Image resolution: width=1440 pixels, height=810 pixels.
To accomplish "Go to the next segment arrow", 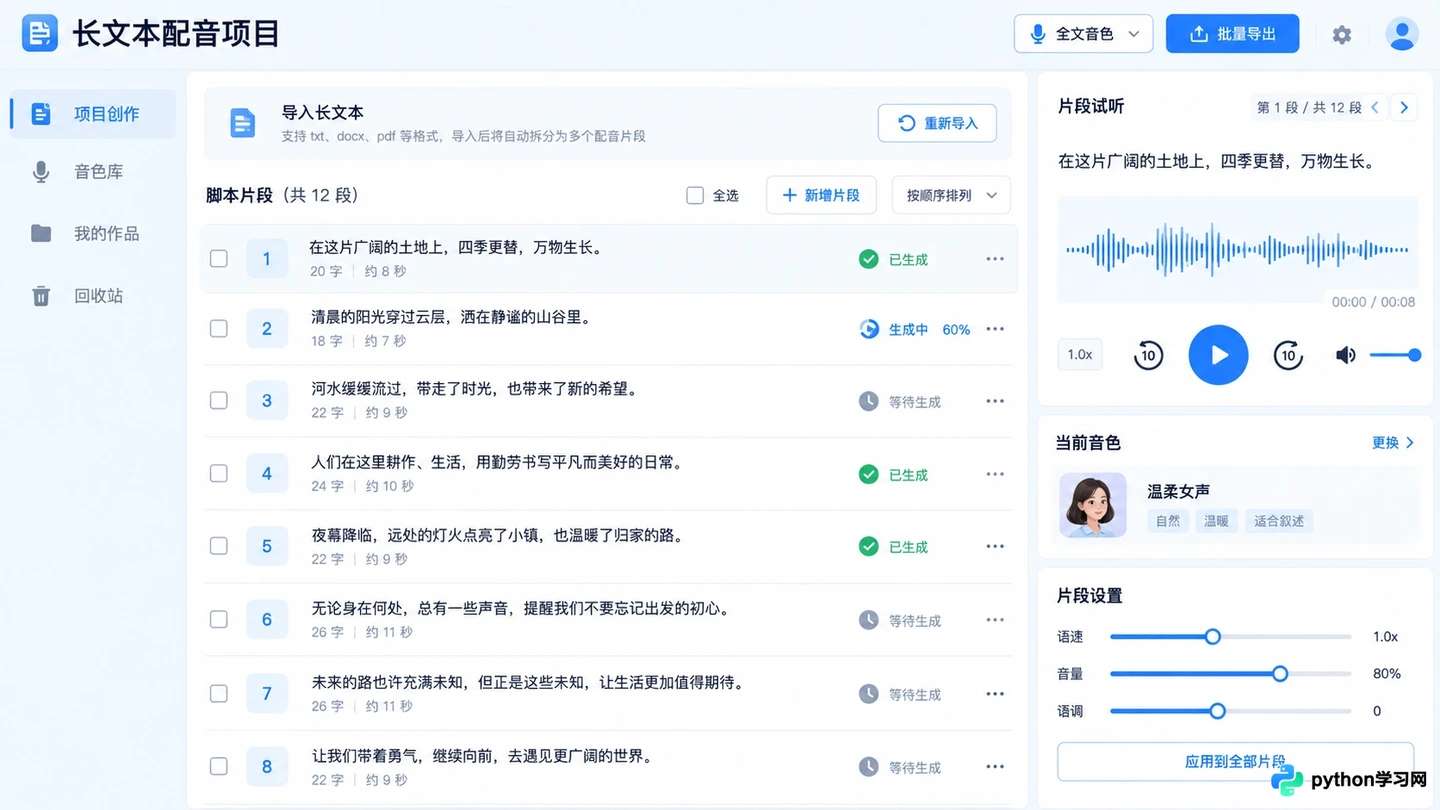I will pyautogui.click(x=1404, y=107).
